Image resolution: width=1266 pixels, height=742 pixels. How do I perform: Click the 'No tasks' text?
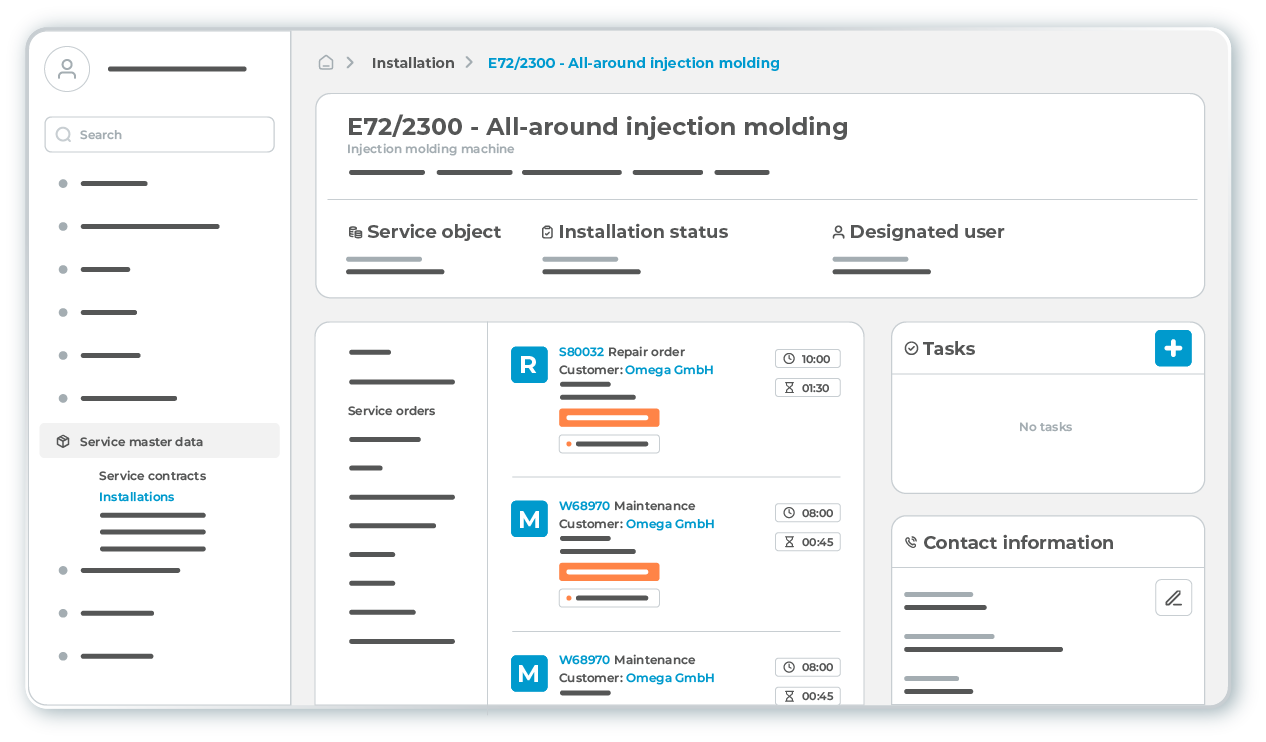(x=1045, y=427)
